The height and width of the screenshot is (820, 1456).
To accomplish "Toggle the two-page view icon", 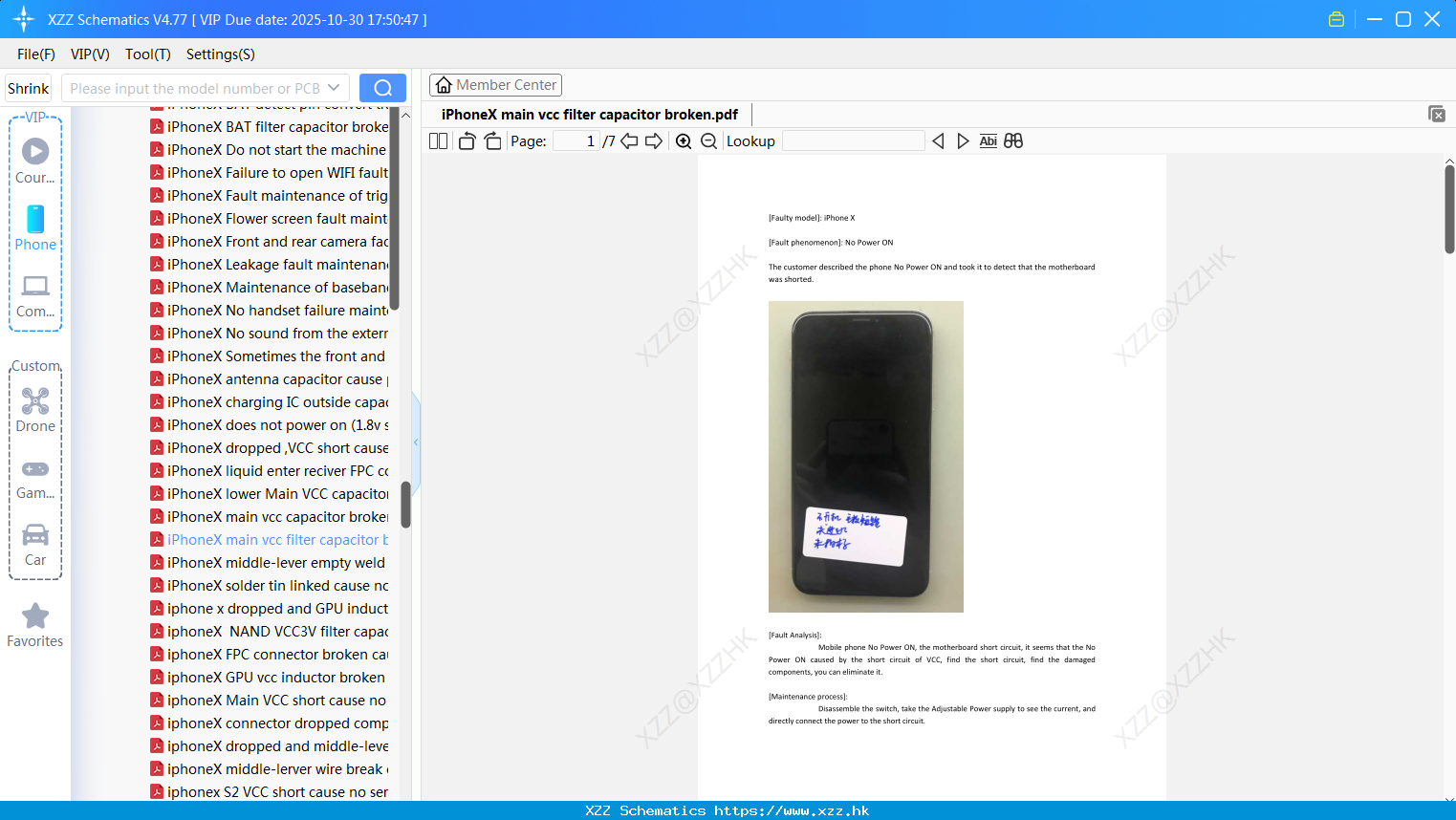I will (x=438, y=141).
